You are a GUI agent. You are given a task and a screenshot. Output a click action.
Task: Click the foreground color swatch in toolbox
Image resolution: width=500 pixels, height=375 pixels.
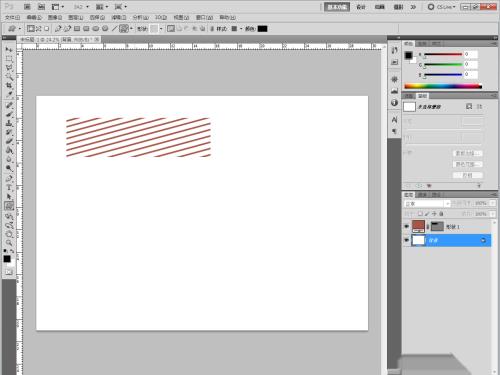[7, 259]
